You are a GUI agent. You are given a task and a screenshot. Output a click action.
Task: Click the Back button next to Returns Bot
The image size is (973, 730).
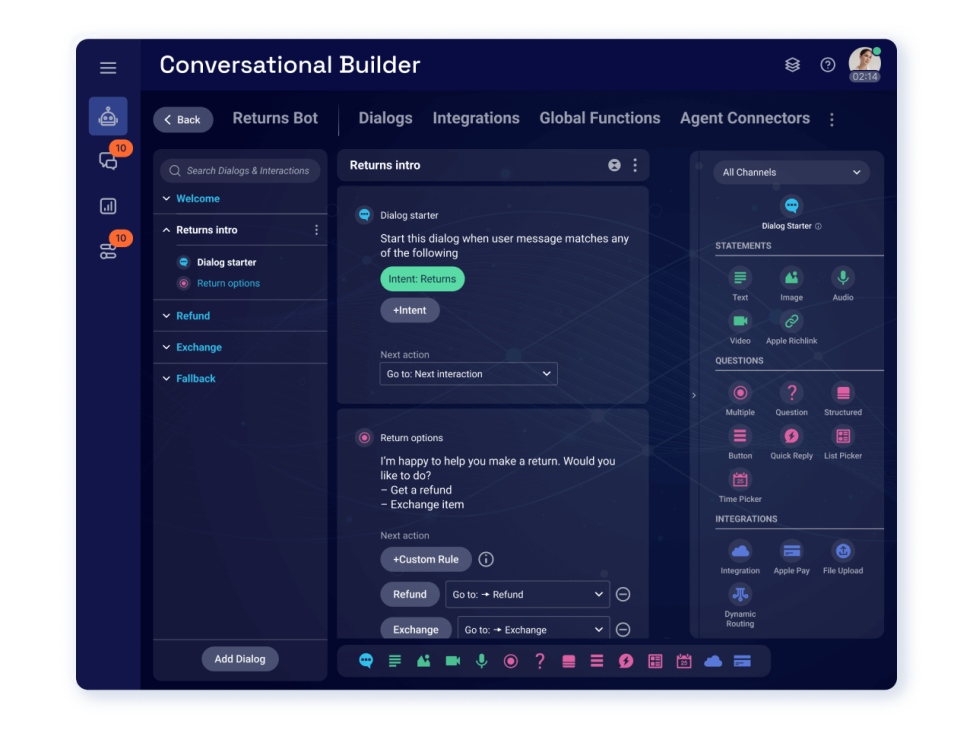pos(183,119)
